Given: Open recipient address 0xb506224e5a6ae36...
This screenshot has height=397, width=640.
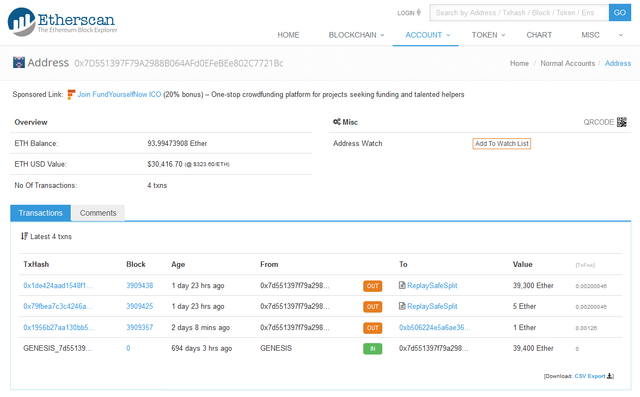Looking at the screenshot, I should 435,328.
